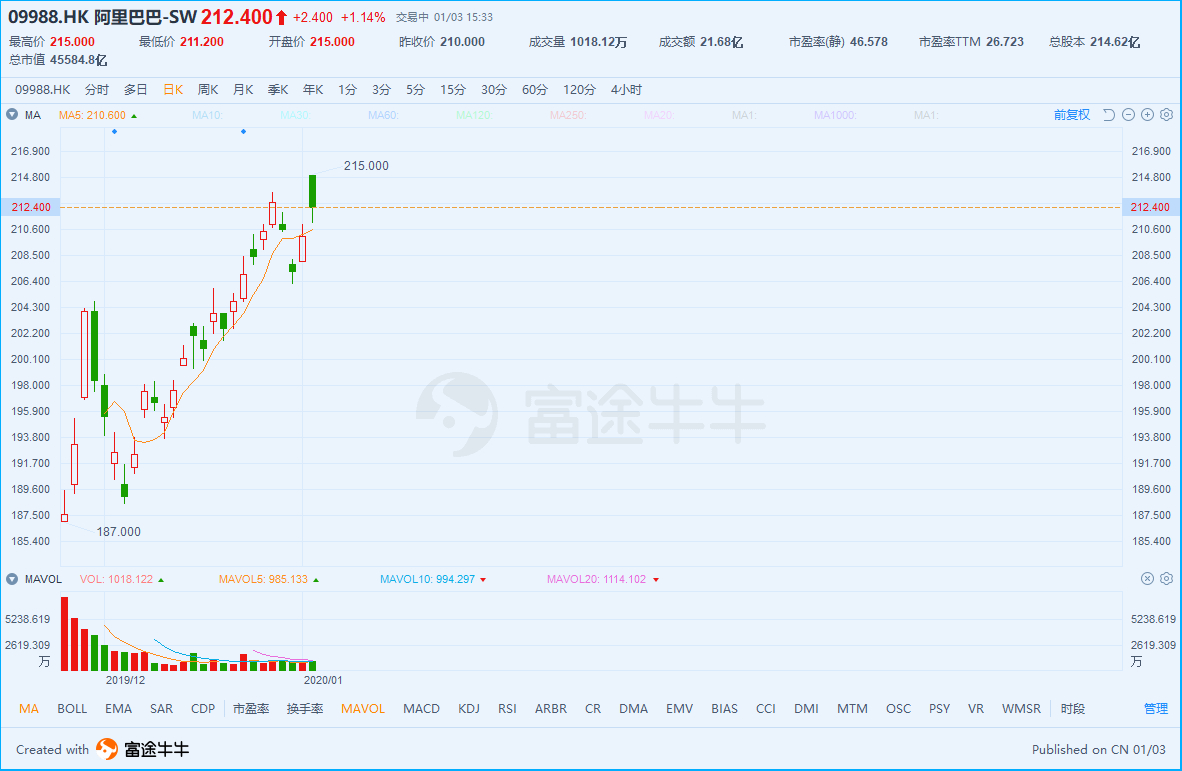This screenshot has width=1182, height=771.
Task: Select the 年K yearly candlestick tab
Action: click(x=313, y=90)
